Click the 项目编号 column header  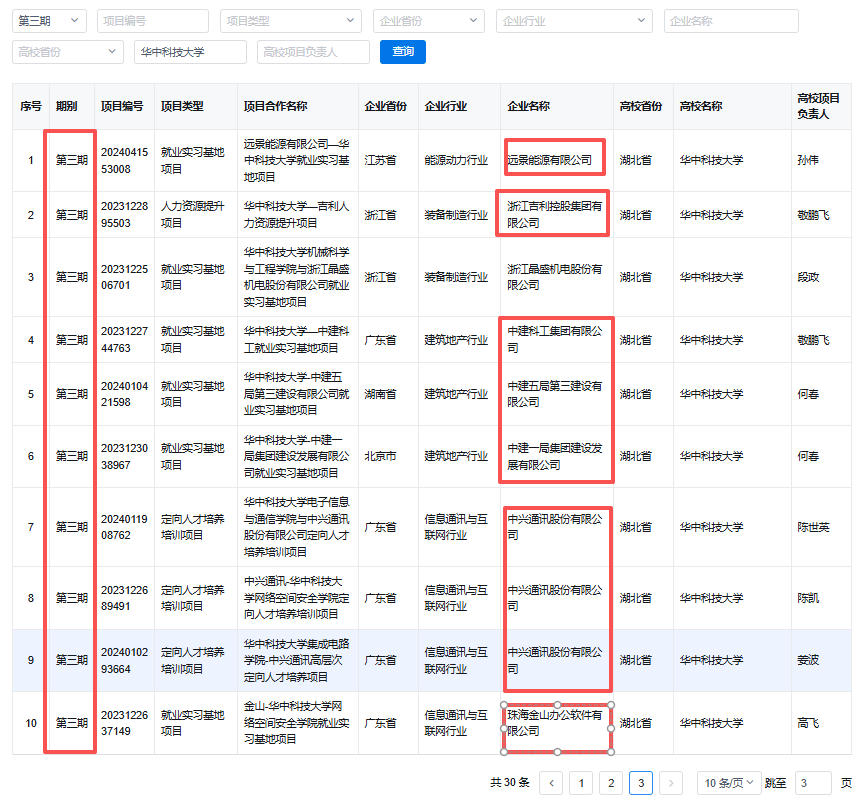[x=122, y=106]
